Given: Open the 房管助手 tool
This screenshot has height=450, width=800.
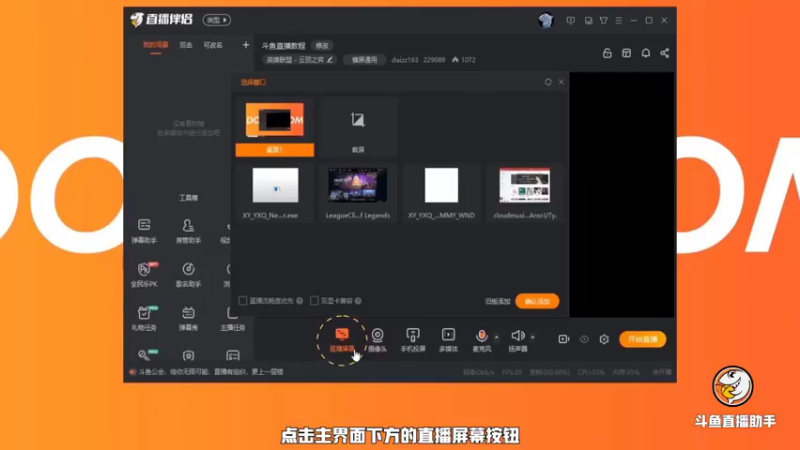Looking at the screenshot, I should (188, 231).
